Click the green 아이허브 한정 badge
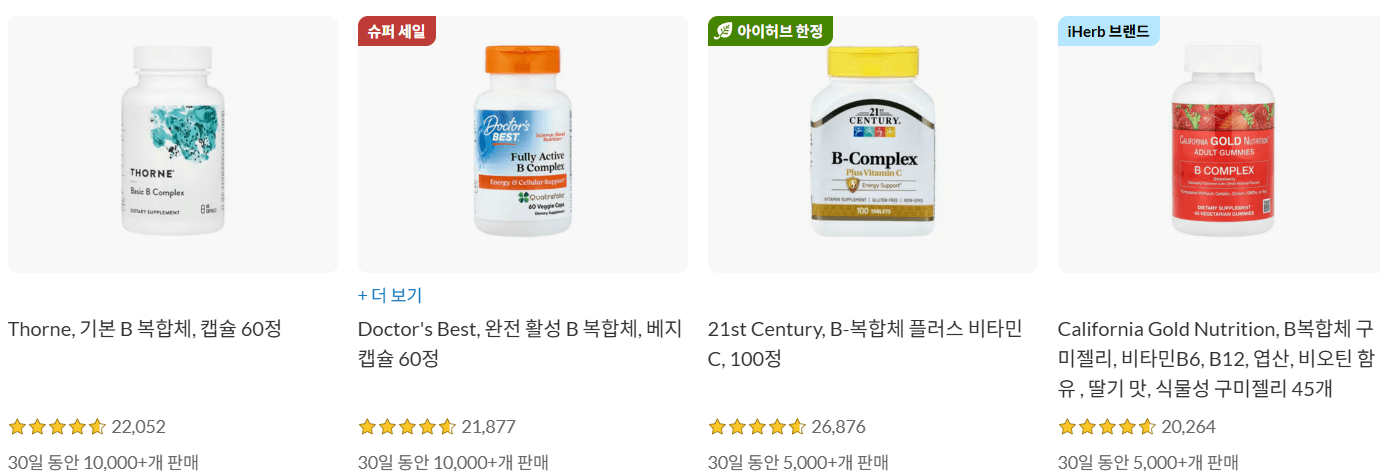This screenshot has width=1380, height=476. (x=770, y=31)
